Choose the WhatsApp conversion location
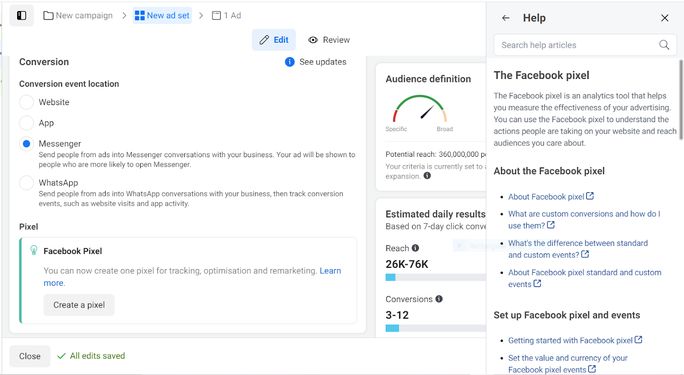The image size is (684, 375). pos(27,183)
